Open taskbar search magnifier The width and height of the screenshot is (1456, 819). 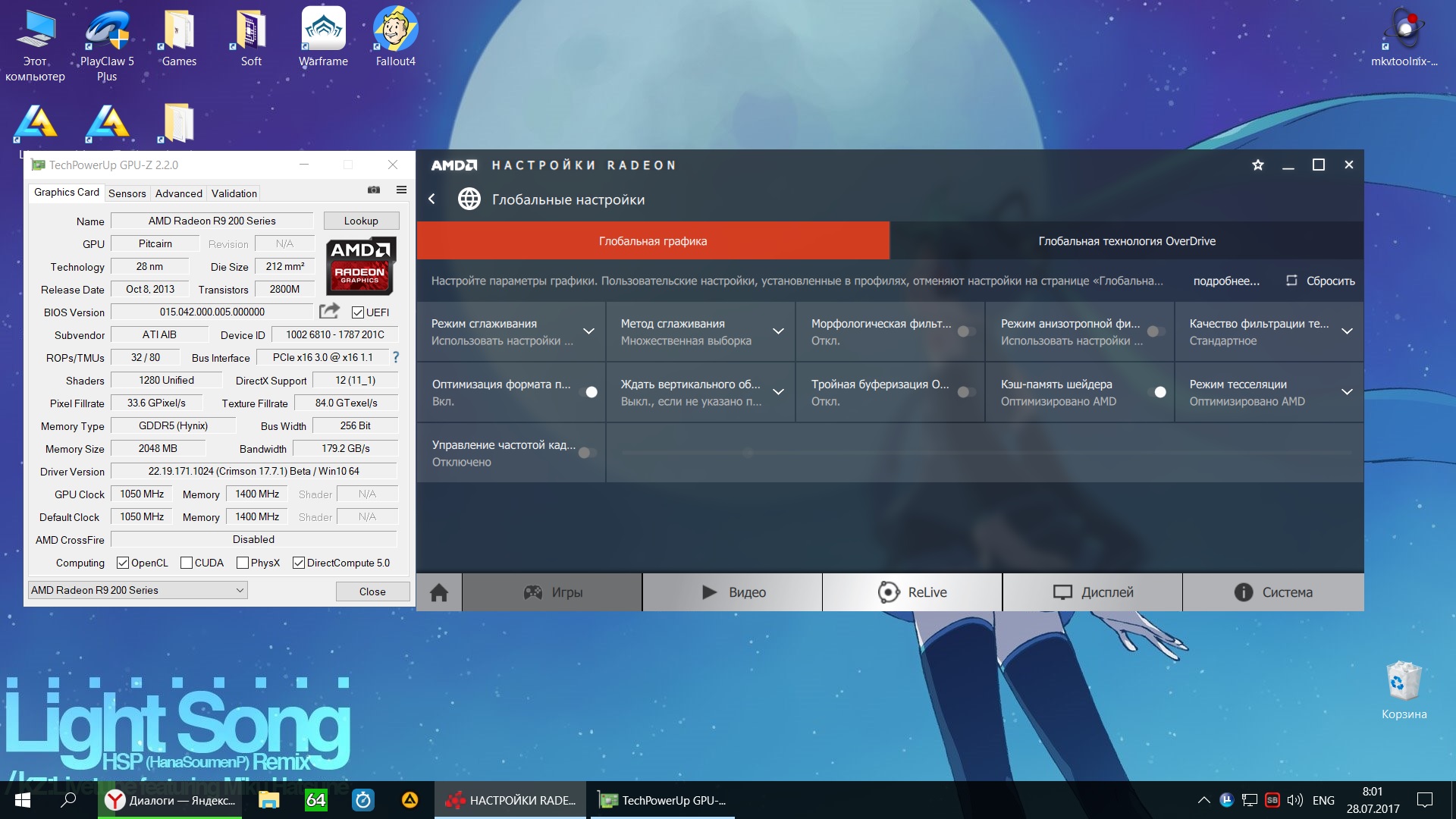click(x=68, y=800)
